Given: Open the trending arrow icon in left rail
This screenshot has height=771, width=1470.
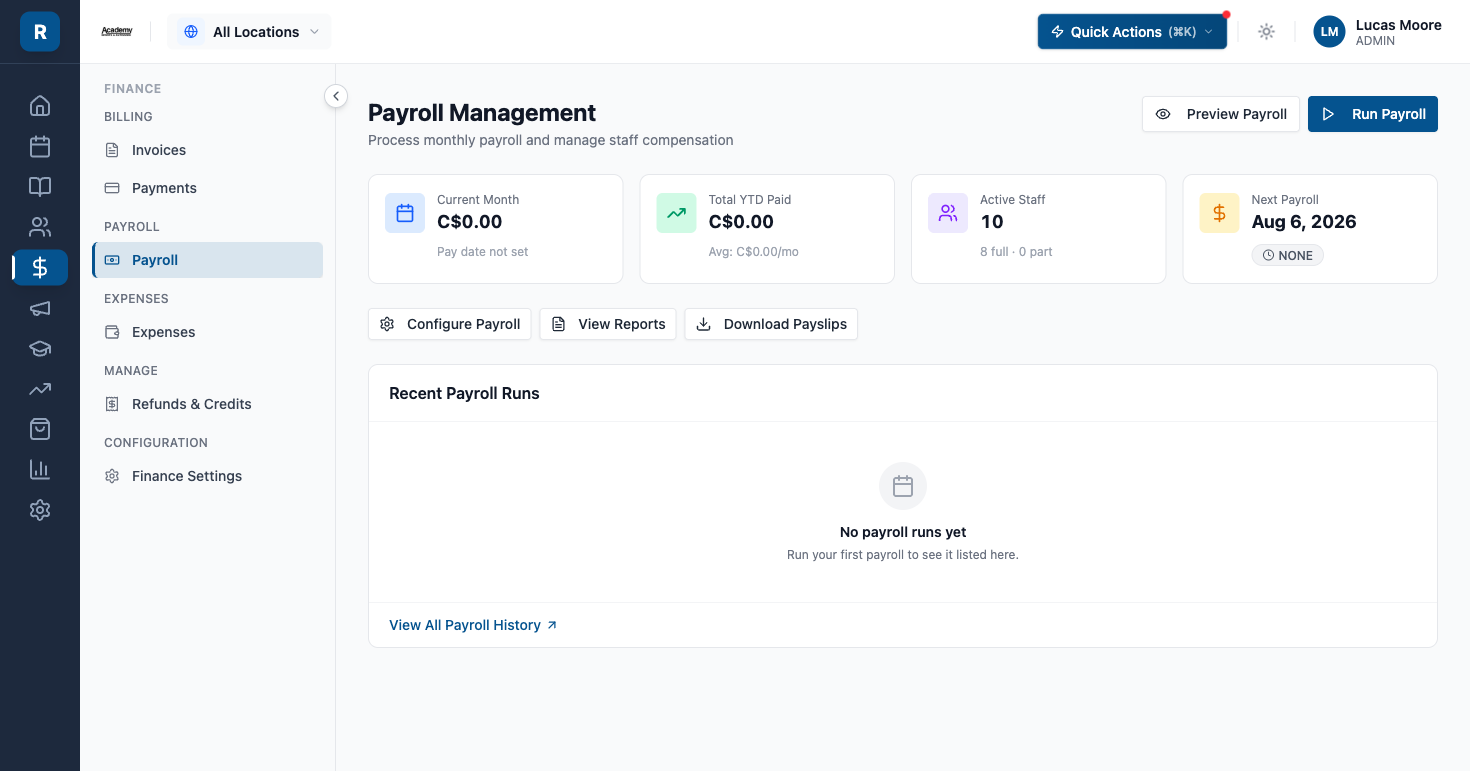Looking at the screenshot, I should point(40,389).
